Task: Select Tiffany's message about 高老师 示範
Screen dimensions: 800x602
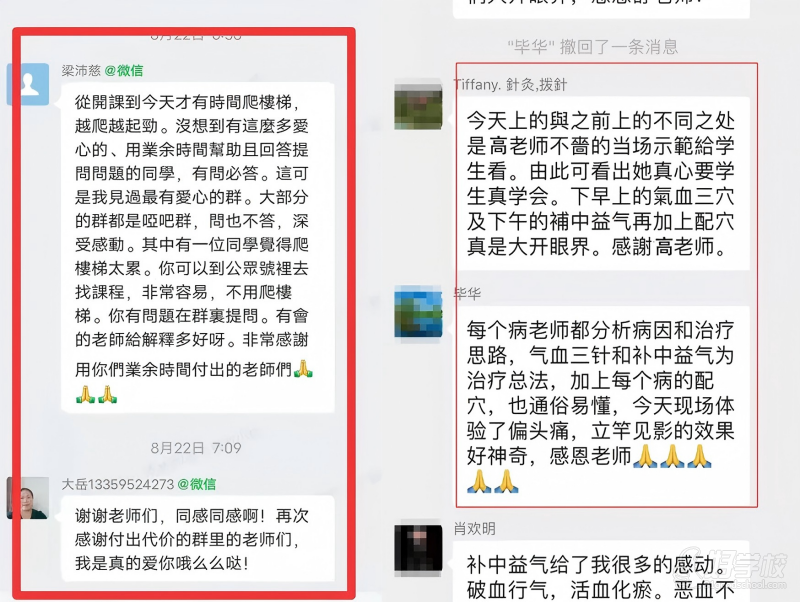Action: pyautogui.click(x=601, y=183)
